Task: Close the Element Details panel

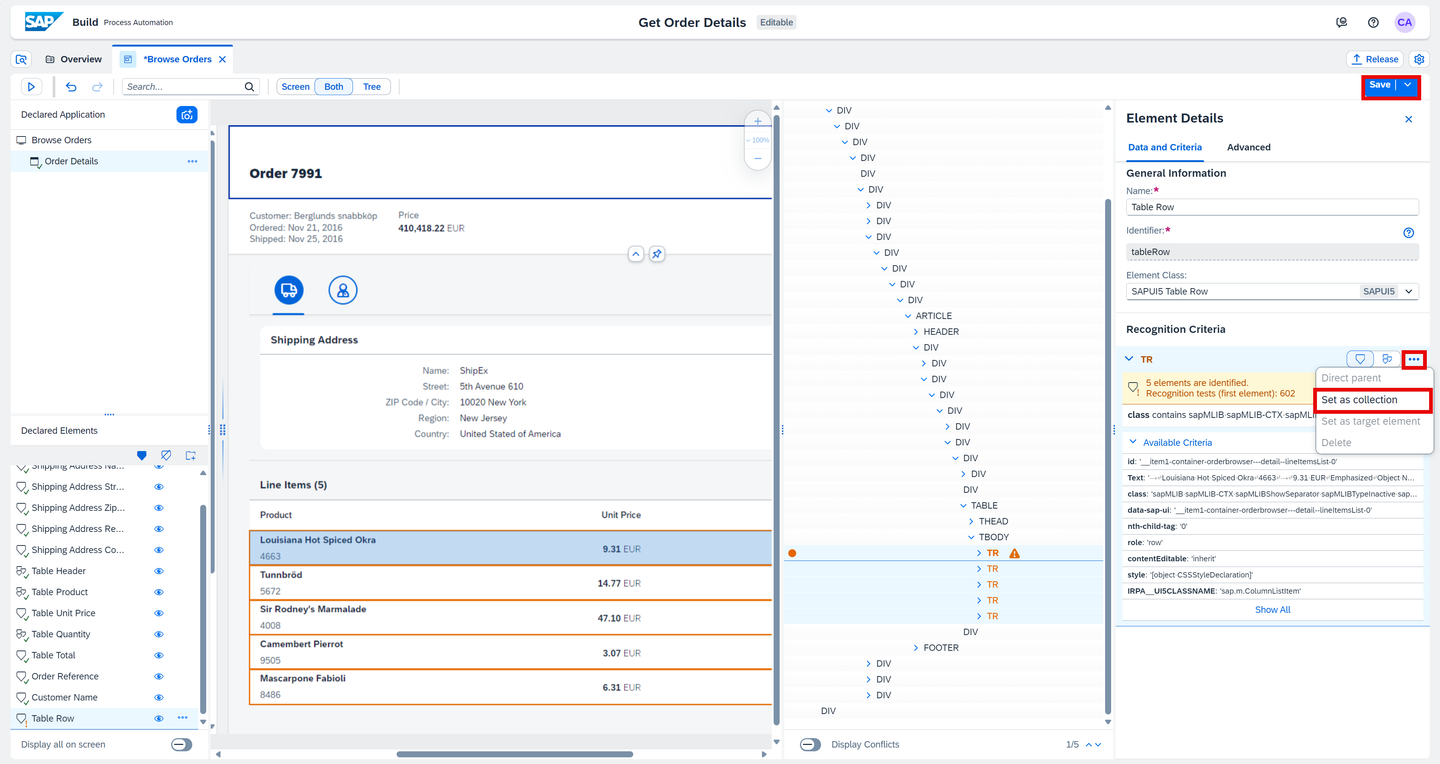Action: point(1409,119)
